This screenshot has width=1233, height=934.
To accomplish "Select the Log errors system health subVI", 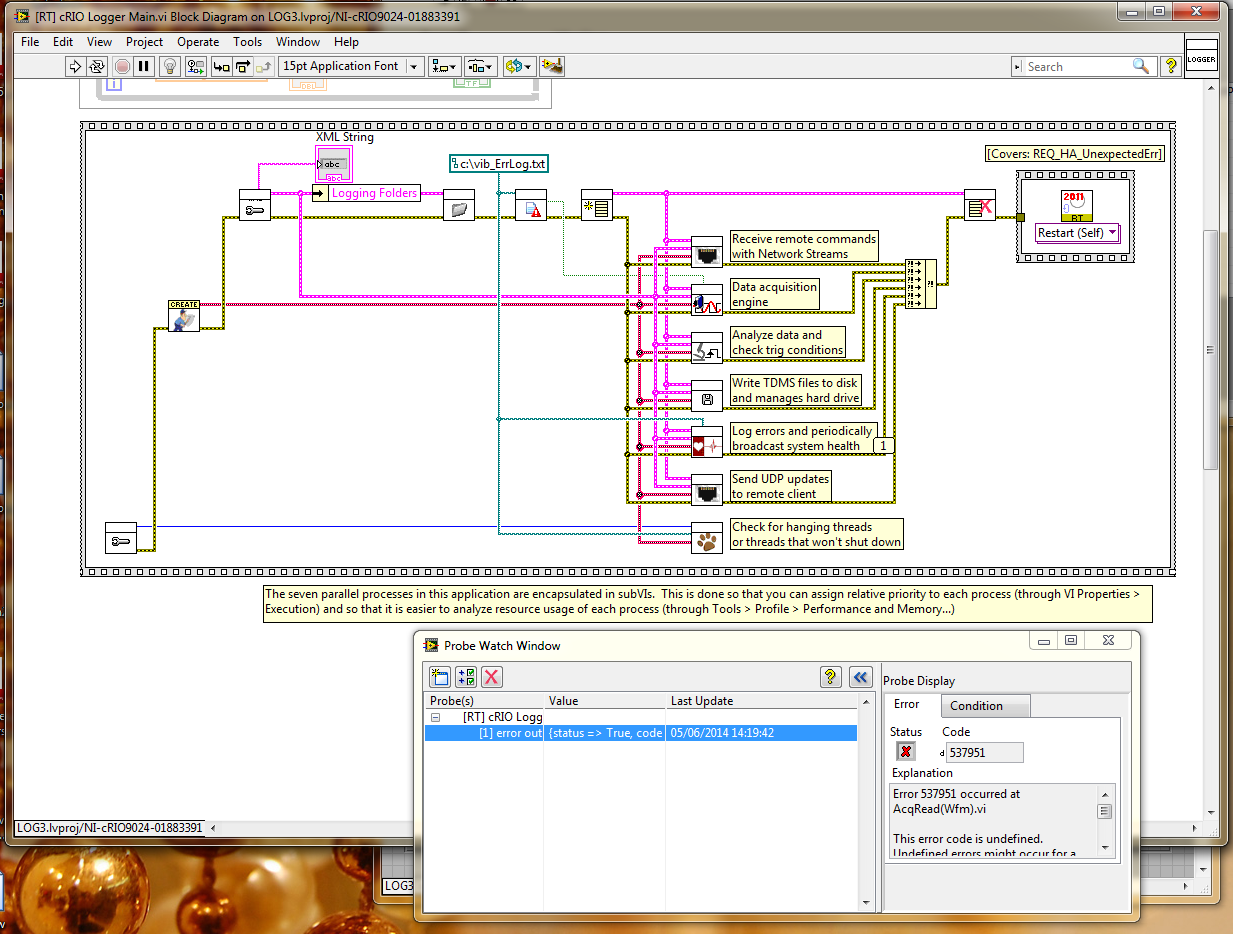I will point(707,442).
